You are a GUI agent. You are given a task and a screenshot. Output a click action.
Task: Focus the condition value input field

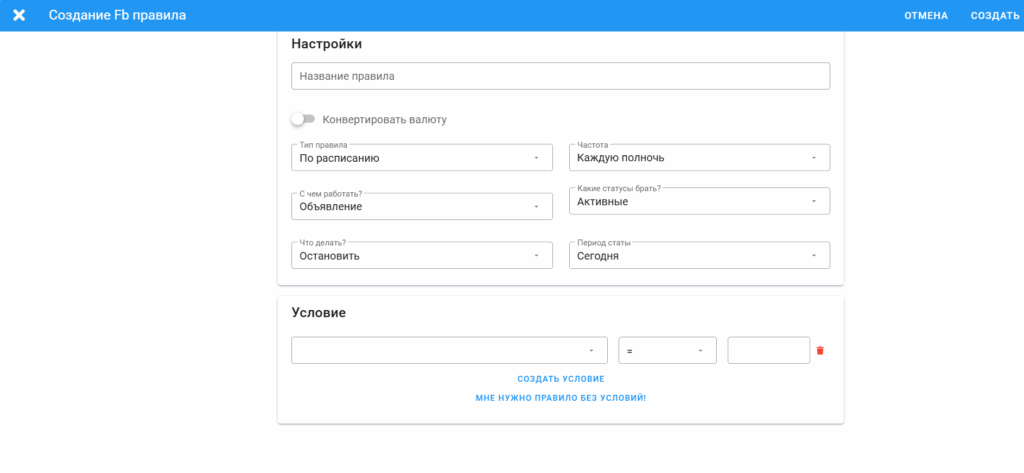769,350
